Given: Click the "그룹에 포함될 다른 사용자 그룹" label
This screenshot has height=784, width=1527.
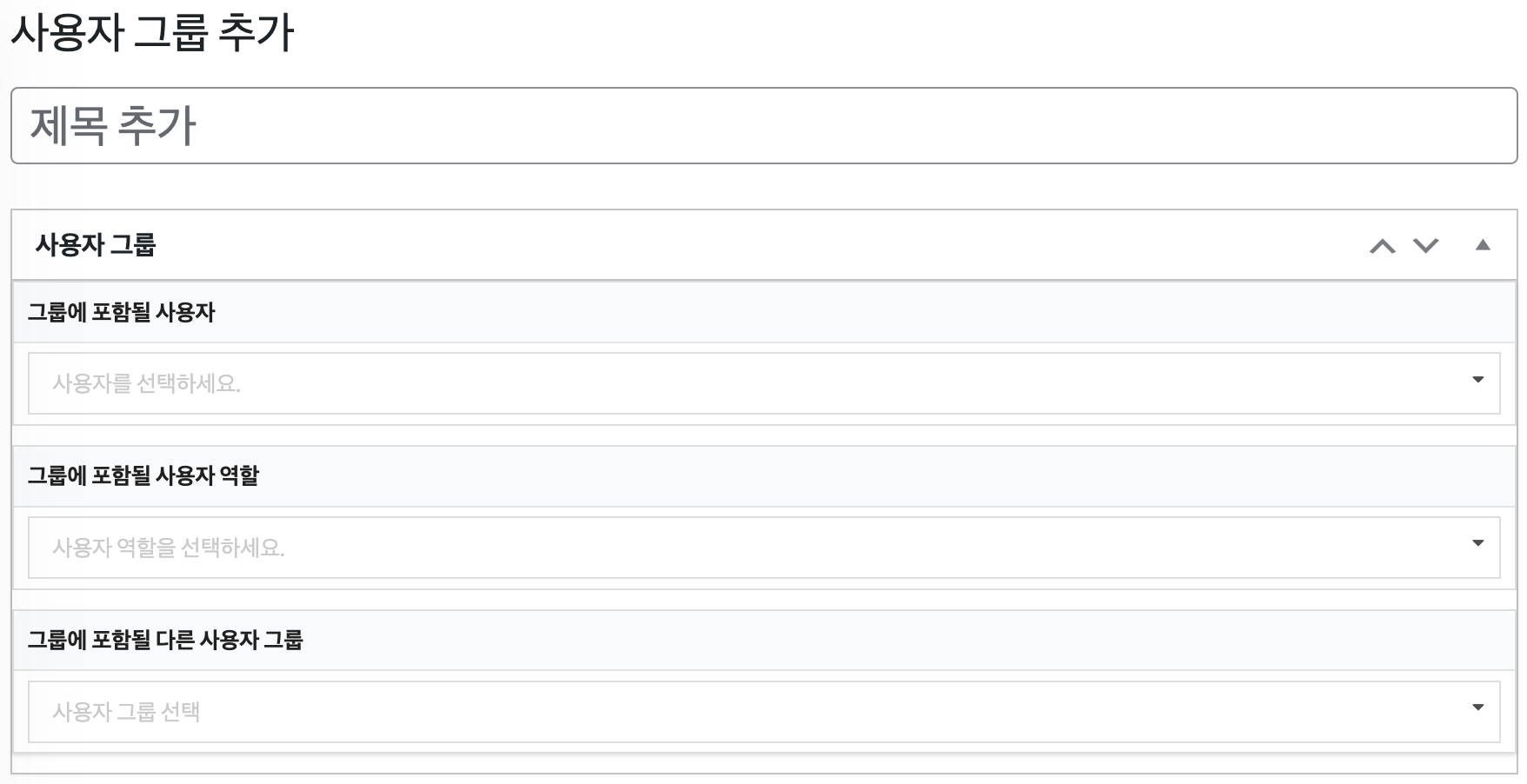Looking at the screenshot, I should [x=165, y=640].
